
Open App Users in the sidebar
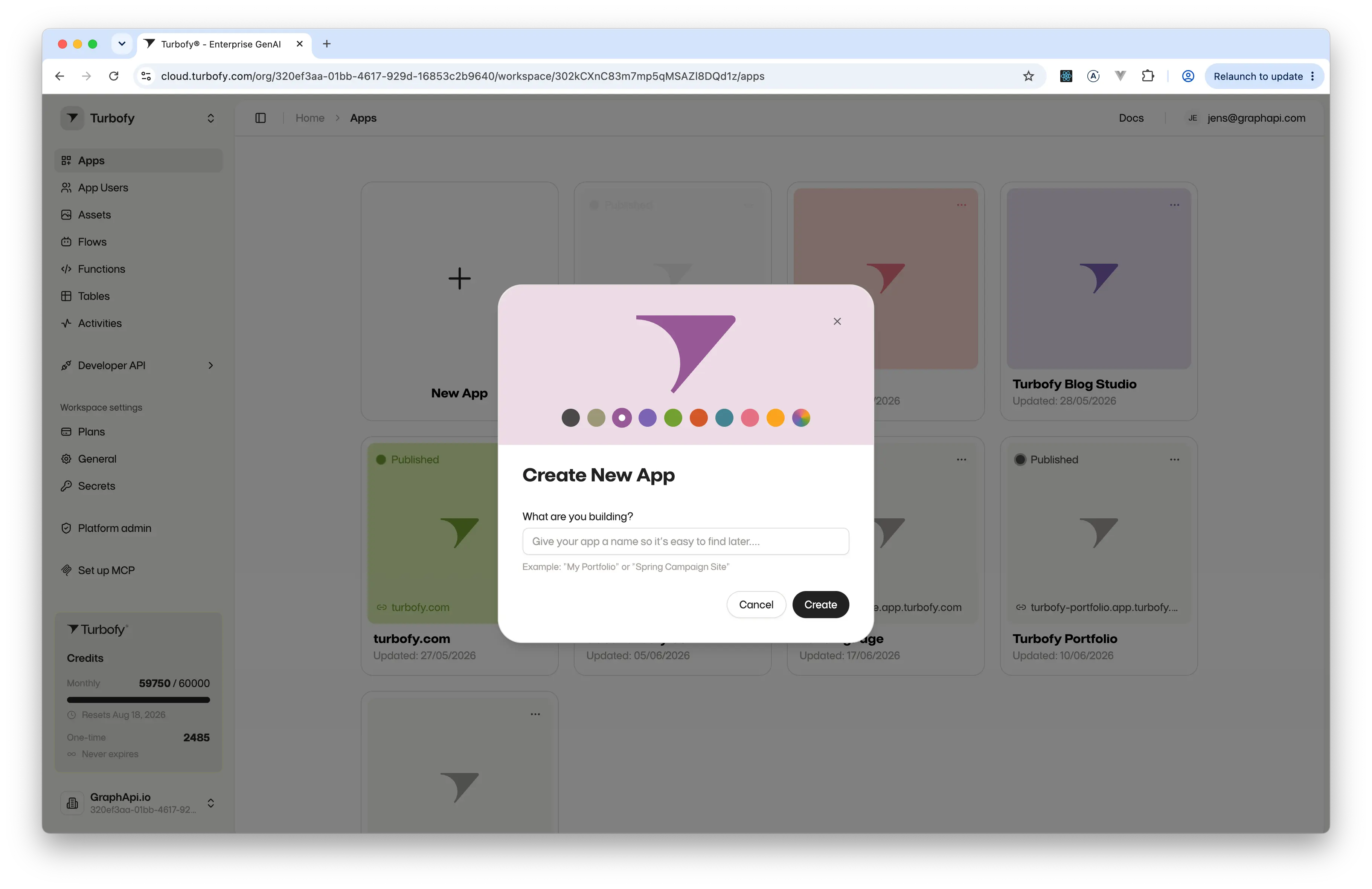click(138, 188)
